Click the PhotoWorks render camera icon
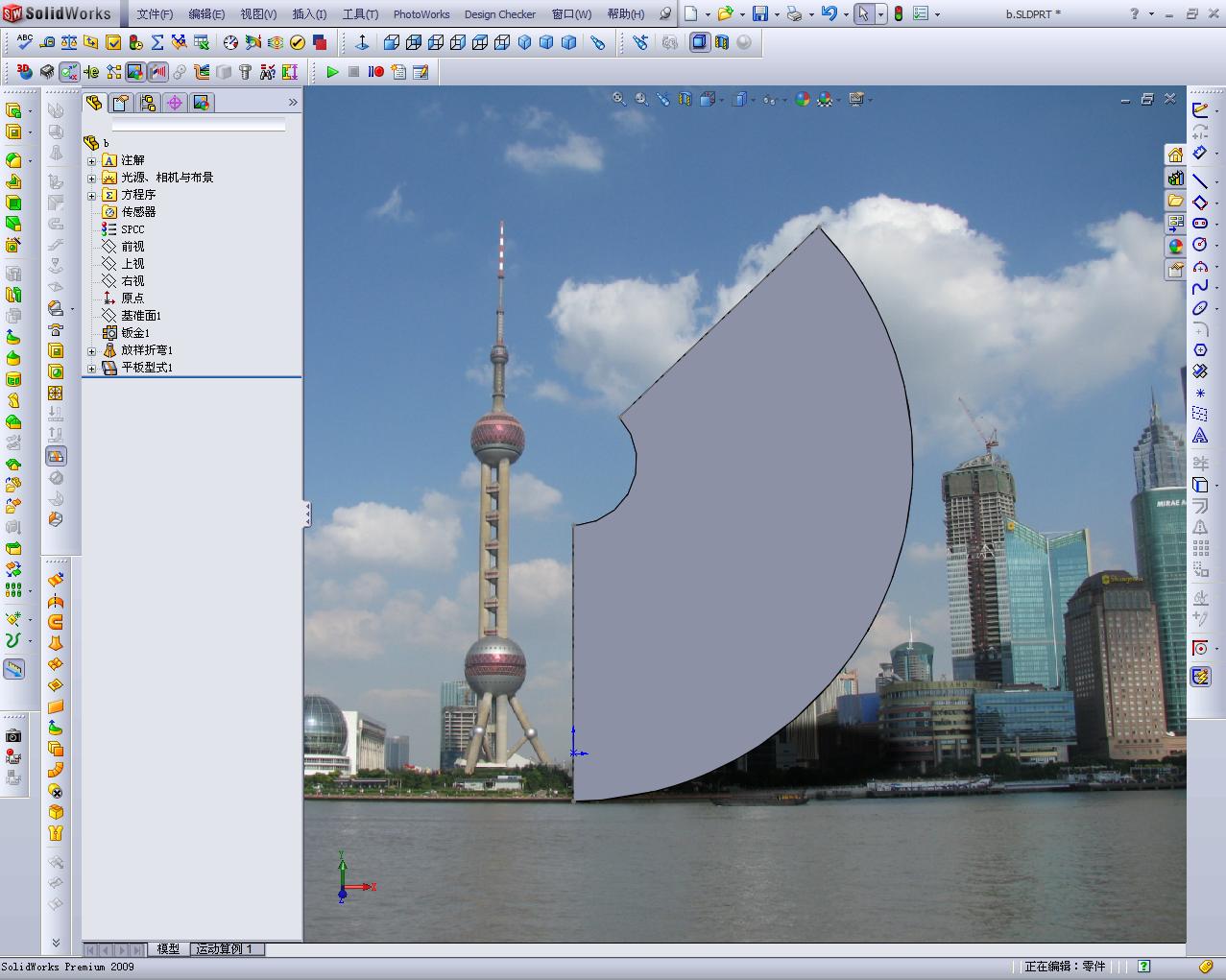The image size is (1226, 980). pyautogui.click(x=13, y=736)
